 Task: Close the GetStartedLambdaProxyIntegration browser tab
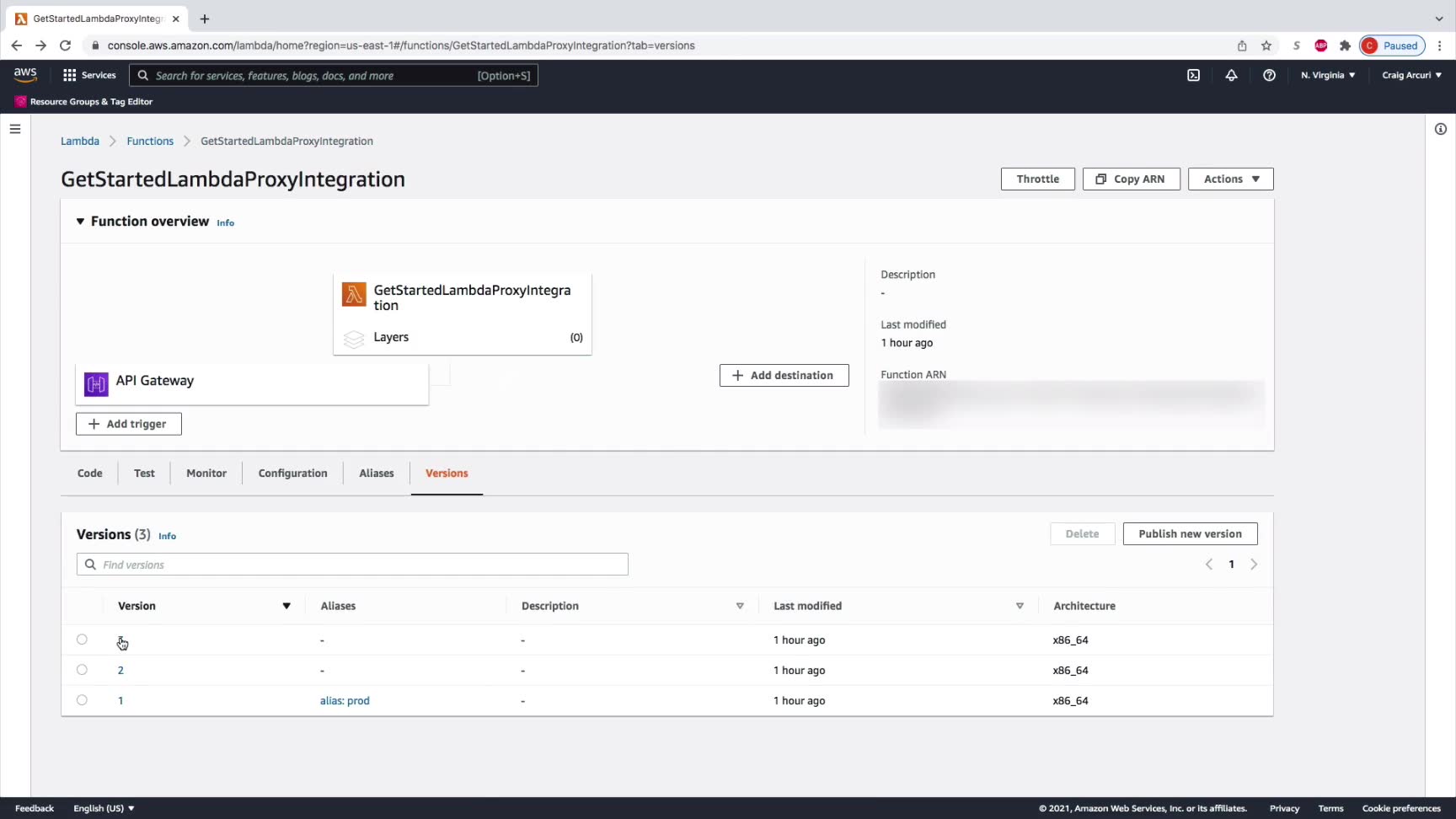pyautogui.click(x=176, y=19)
